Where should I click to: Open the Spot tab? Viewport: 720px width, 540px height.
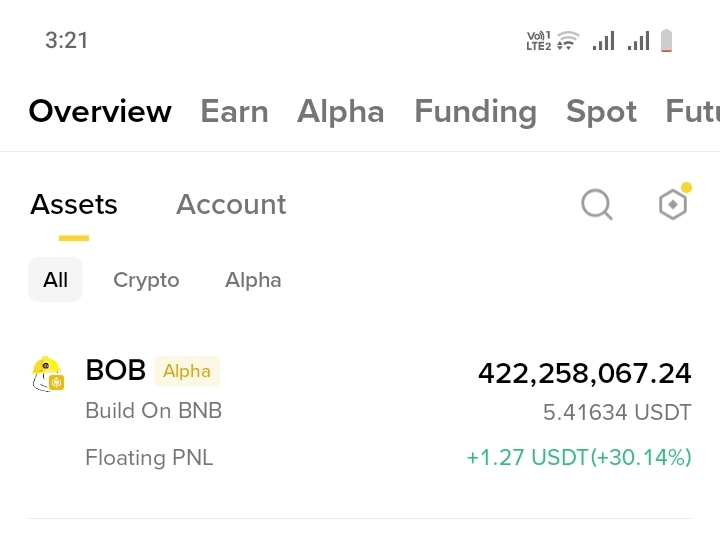click(x=602, y=112)
